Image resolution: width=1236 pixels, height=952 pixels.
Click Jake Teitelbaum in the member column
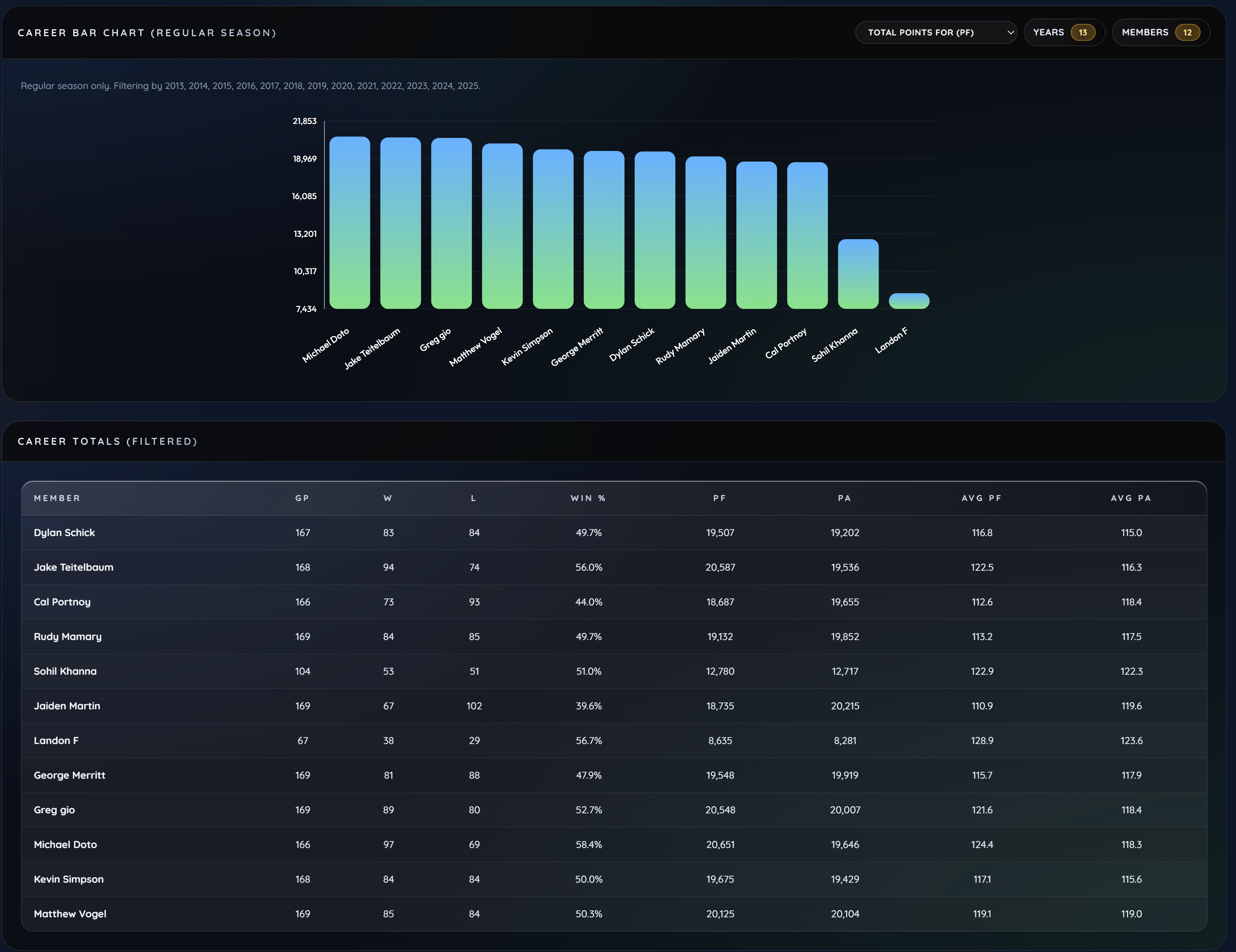(74, 567)
